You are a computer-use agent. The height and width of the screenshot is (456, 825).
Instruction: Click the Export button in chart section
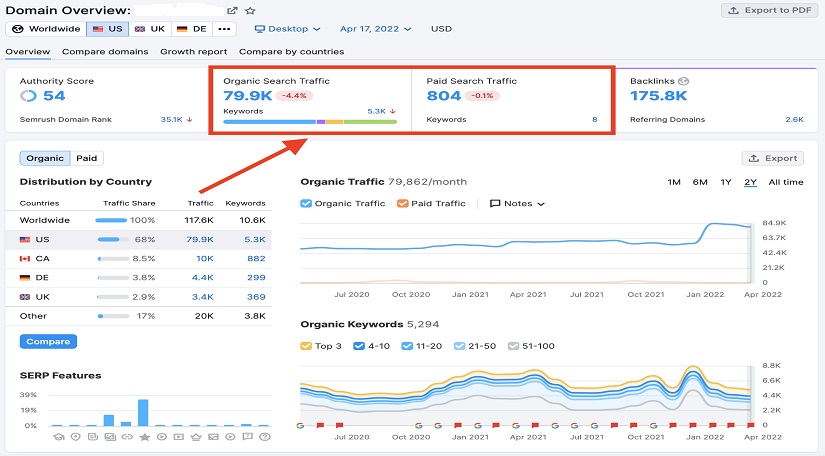tap(773, 158)
